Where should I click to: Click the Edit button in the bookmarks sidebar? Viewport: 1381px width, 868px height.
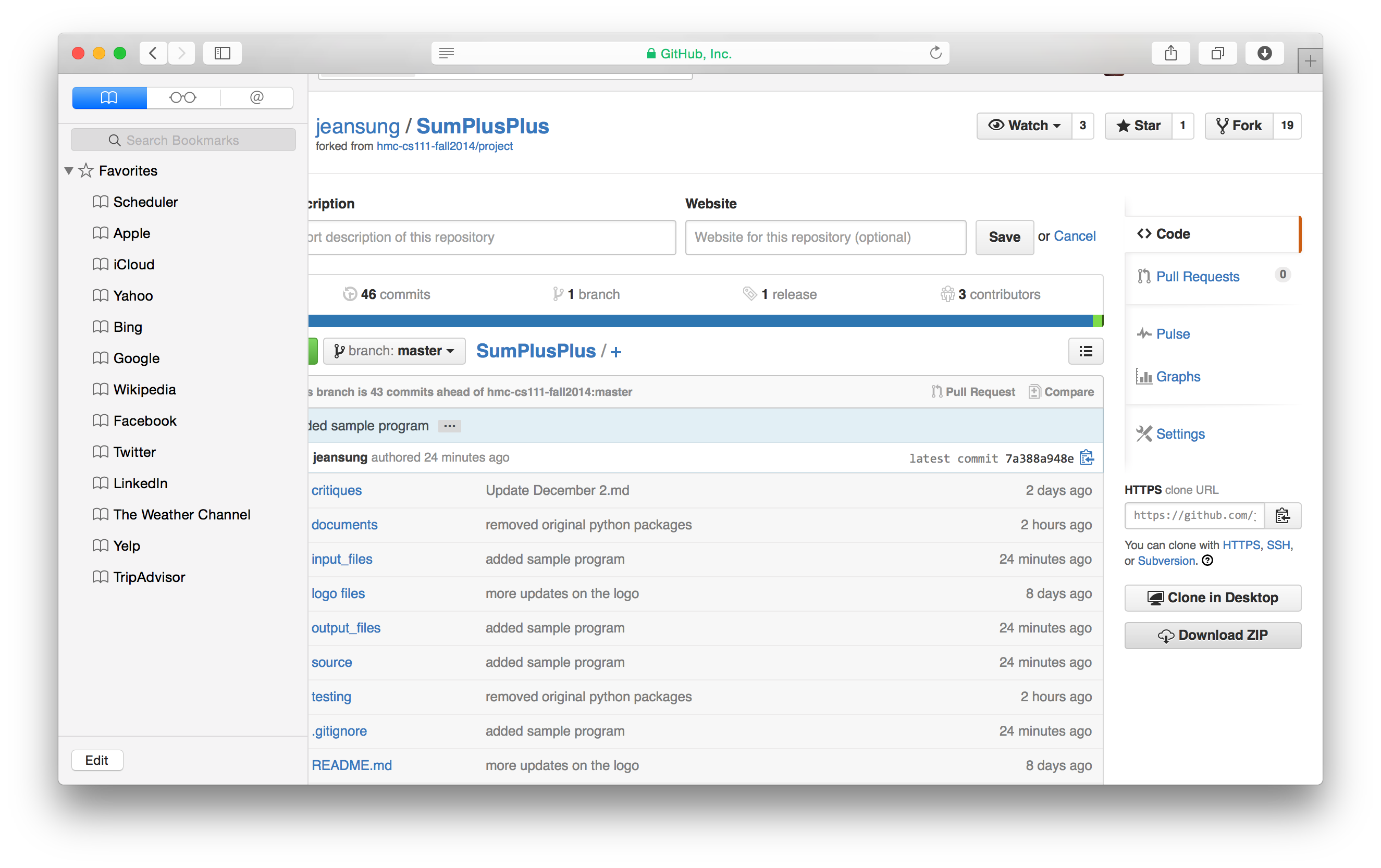(x=97, y=760)
